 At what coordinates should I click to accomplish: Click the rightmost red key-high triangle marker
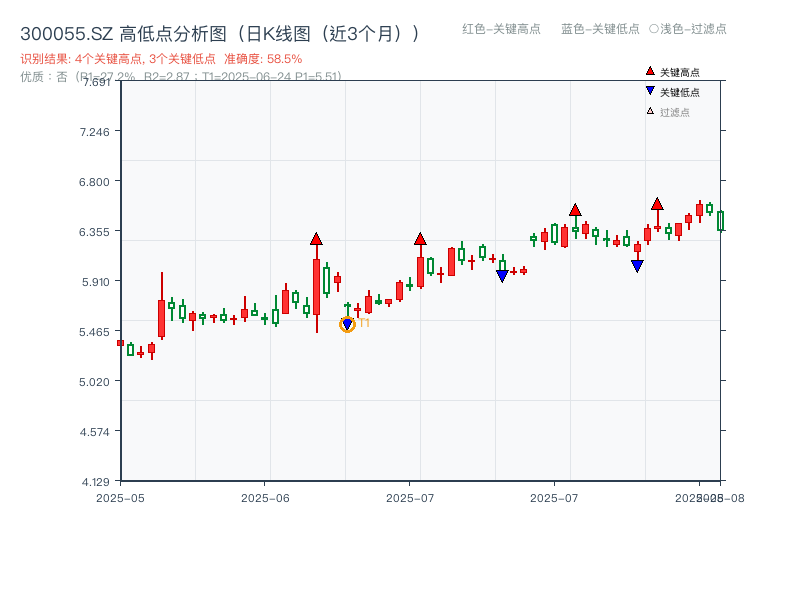[658, 204]
